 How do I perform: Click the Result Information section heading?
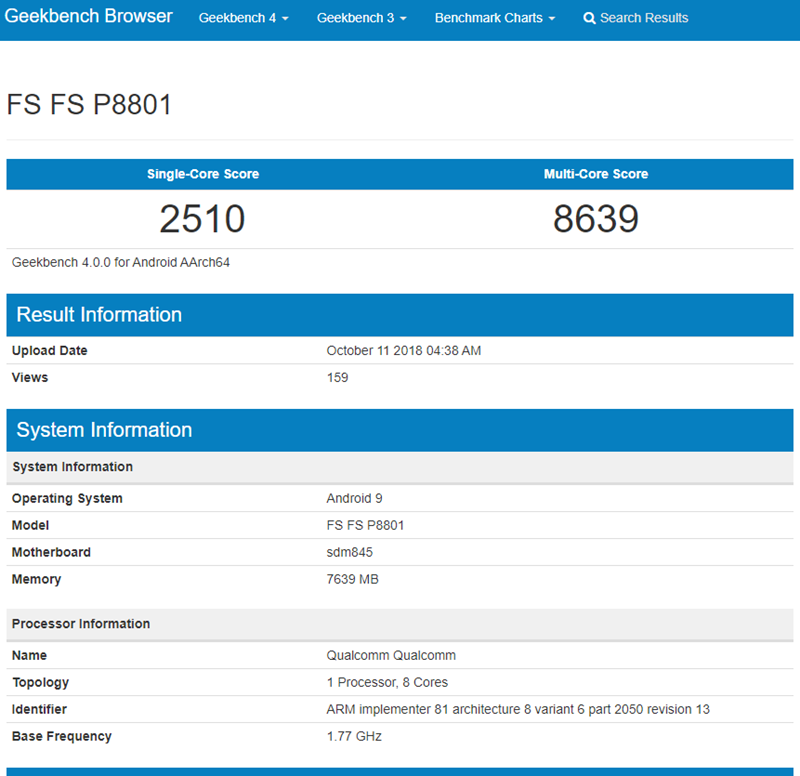tap(100, 315)
